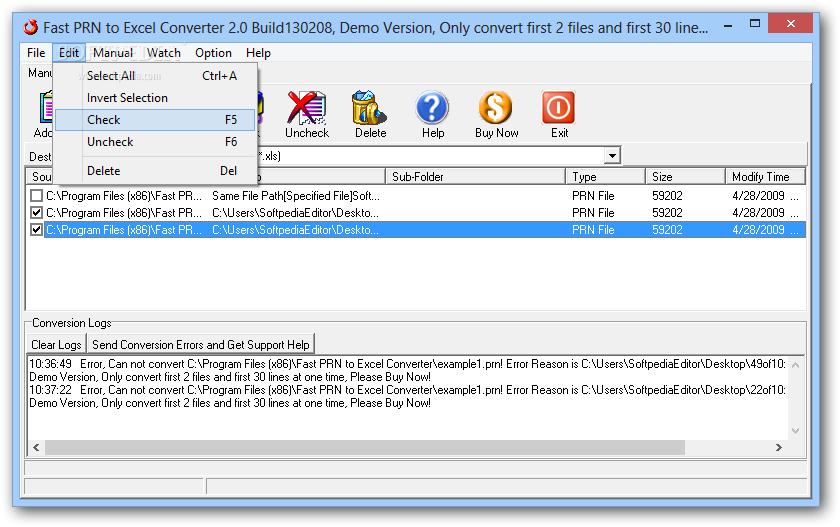The image size is (840, 527).
Task: Click the log scroll-up arrow
Action: [x=795, y=365]
